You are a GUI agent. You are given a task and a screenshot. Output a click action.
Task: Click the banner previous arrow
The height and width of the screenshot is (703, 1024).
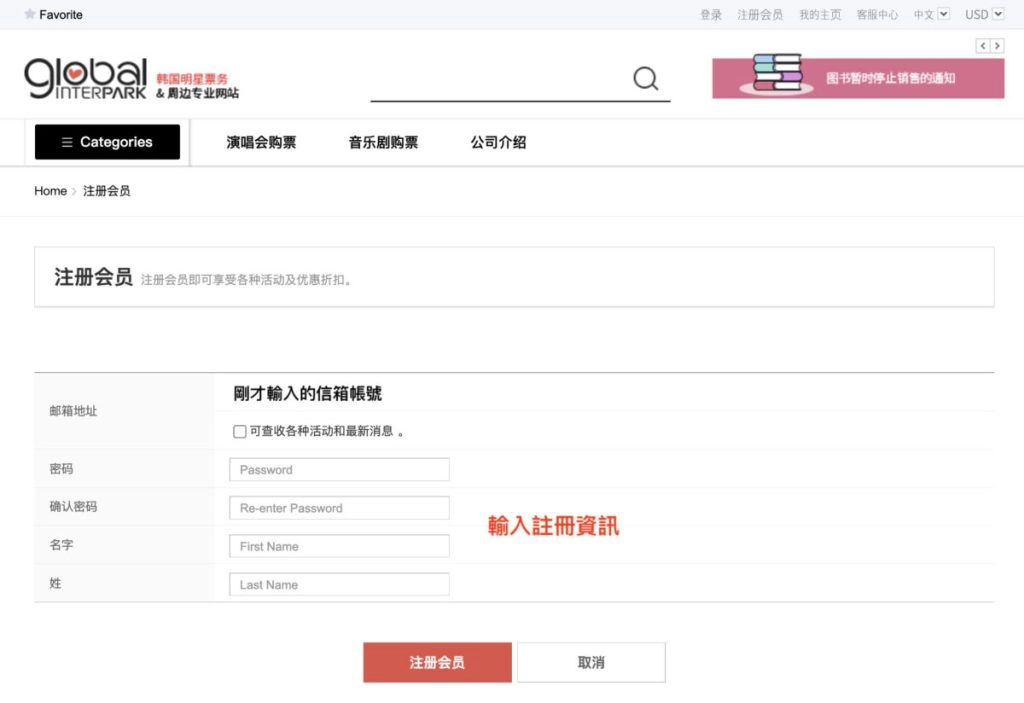[983, 46]
